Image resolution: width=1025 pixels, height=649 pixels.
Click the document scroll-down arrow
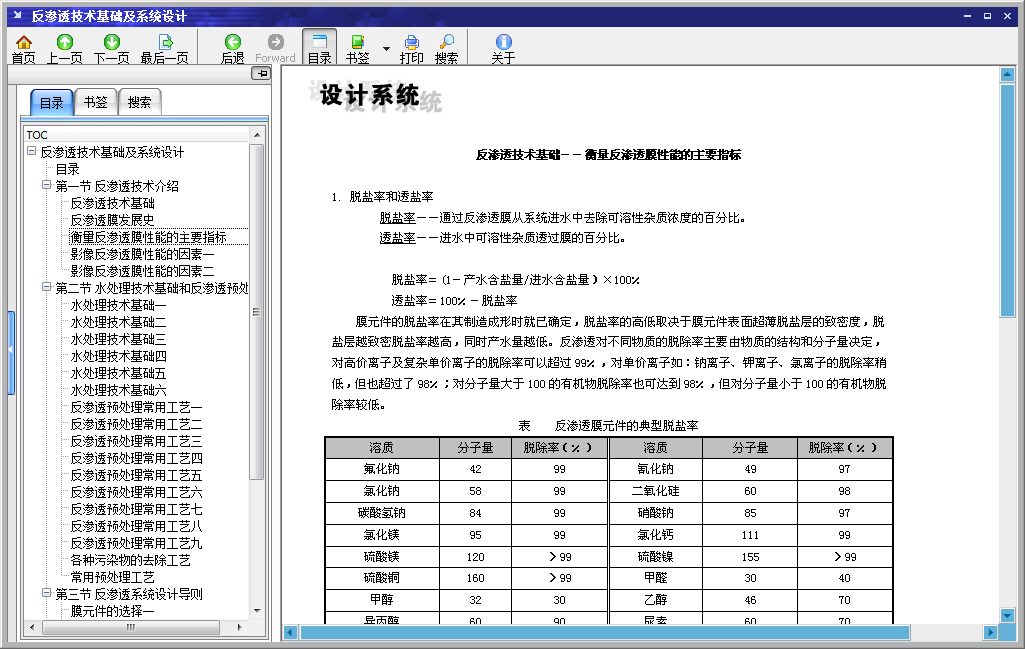(1007, 615)
